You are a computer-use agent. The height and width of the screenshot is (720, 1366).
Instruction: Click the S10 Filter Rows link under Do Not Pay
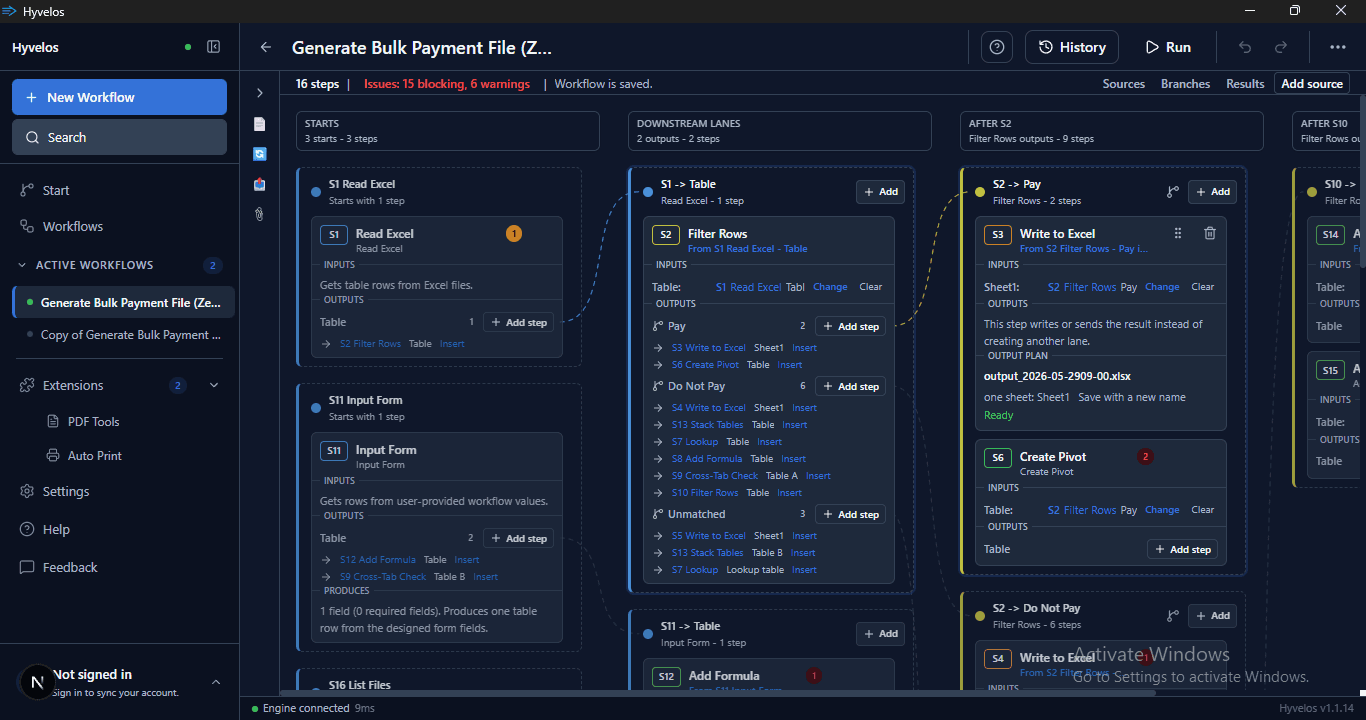pos(705,493)
